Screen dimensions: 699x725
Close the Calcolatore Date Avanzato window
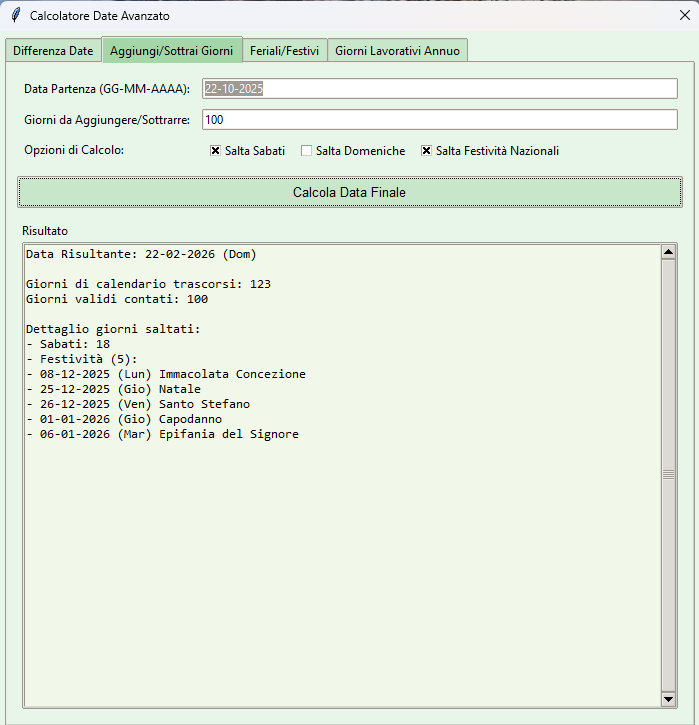[684, 16]
